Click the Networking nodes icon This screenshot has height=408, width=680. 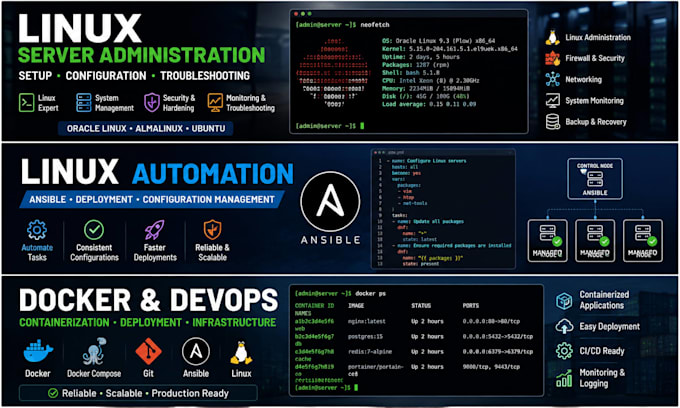point(552,79)
